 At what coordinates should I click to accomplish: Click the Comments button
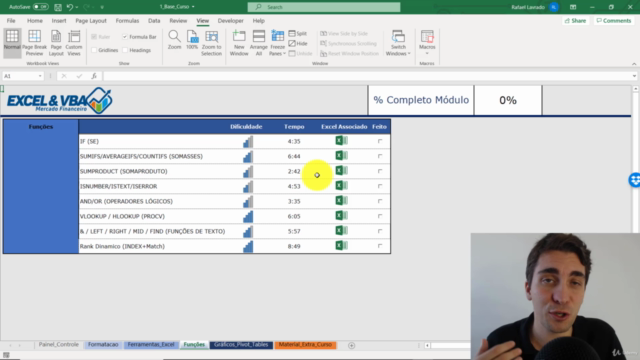point(613,21)
